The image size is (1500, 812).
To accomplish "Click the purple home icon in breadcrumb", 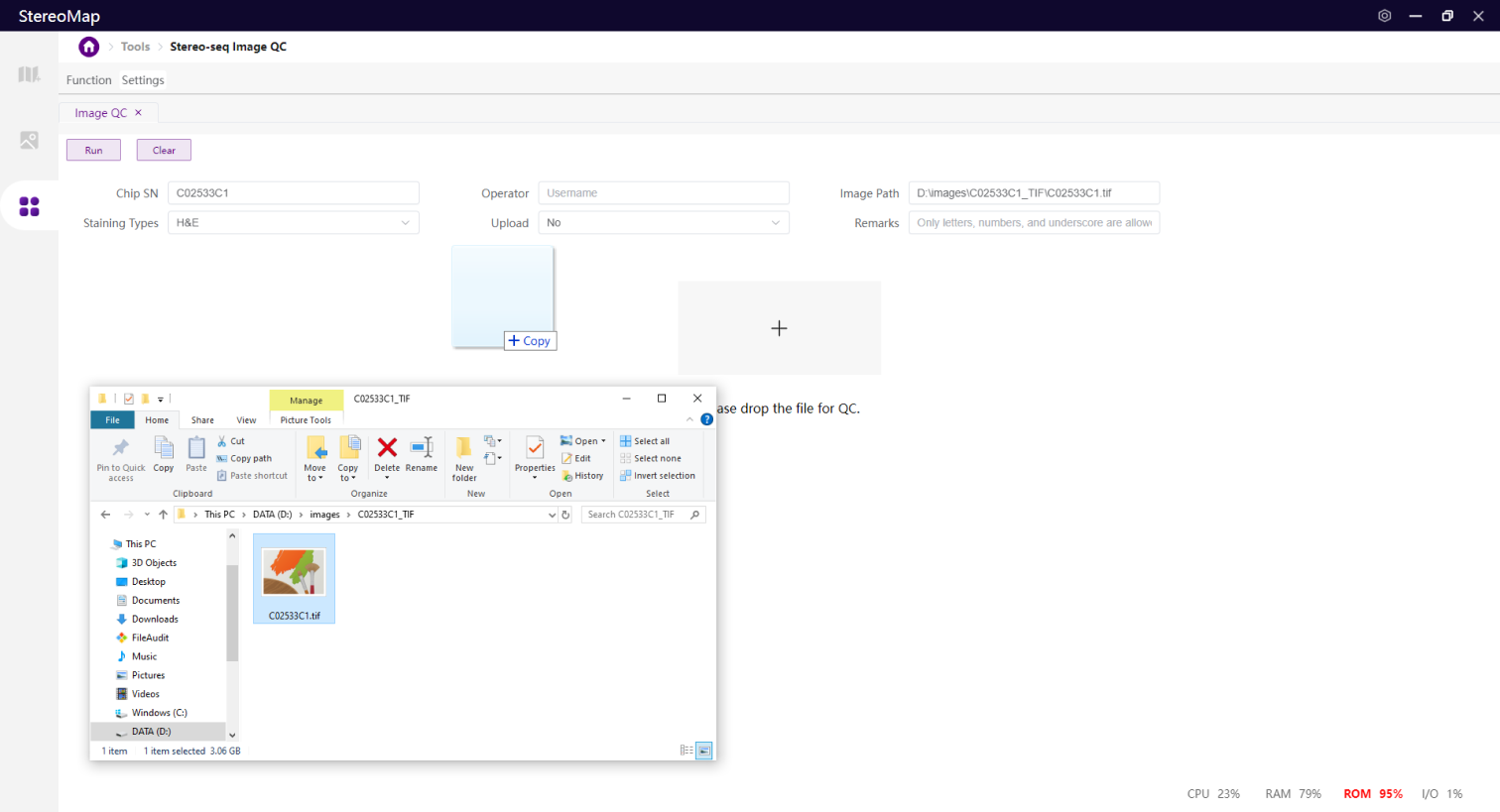I will pyautogui.click(x=89, y=47).
